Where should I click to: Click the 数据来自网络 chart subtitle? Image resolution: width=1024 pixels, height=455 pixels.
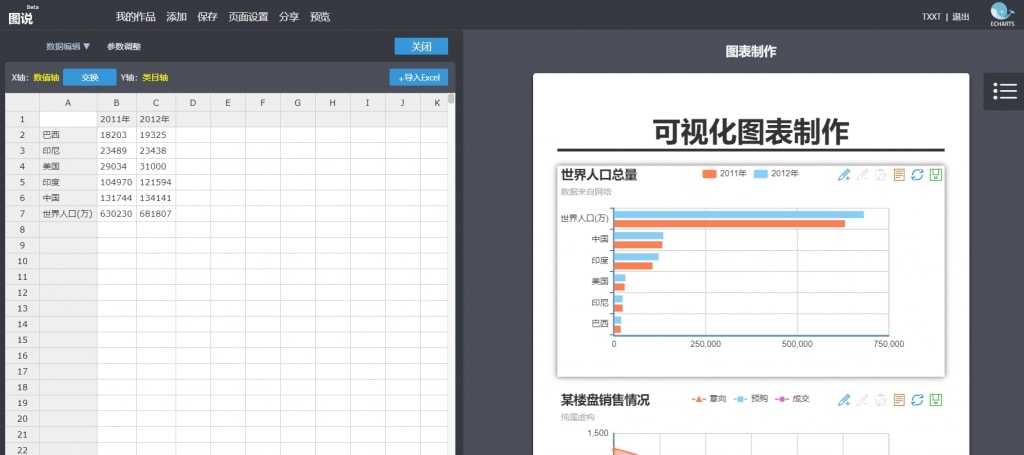586,191
